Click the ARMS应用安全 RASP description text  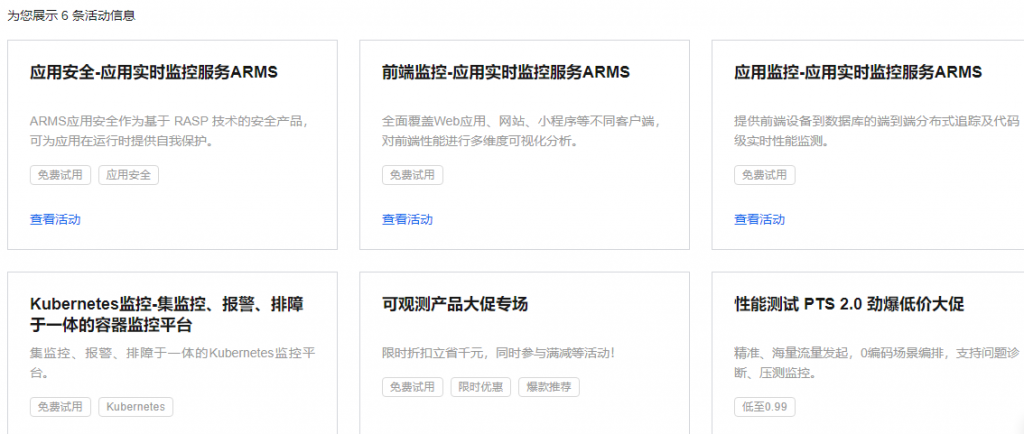pos(169,131)
